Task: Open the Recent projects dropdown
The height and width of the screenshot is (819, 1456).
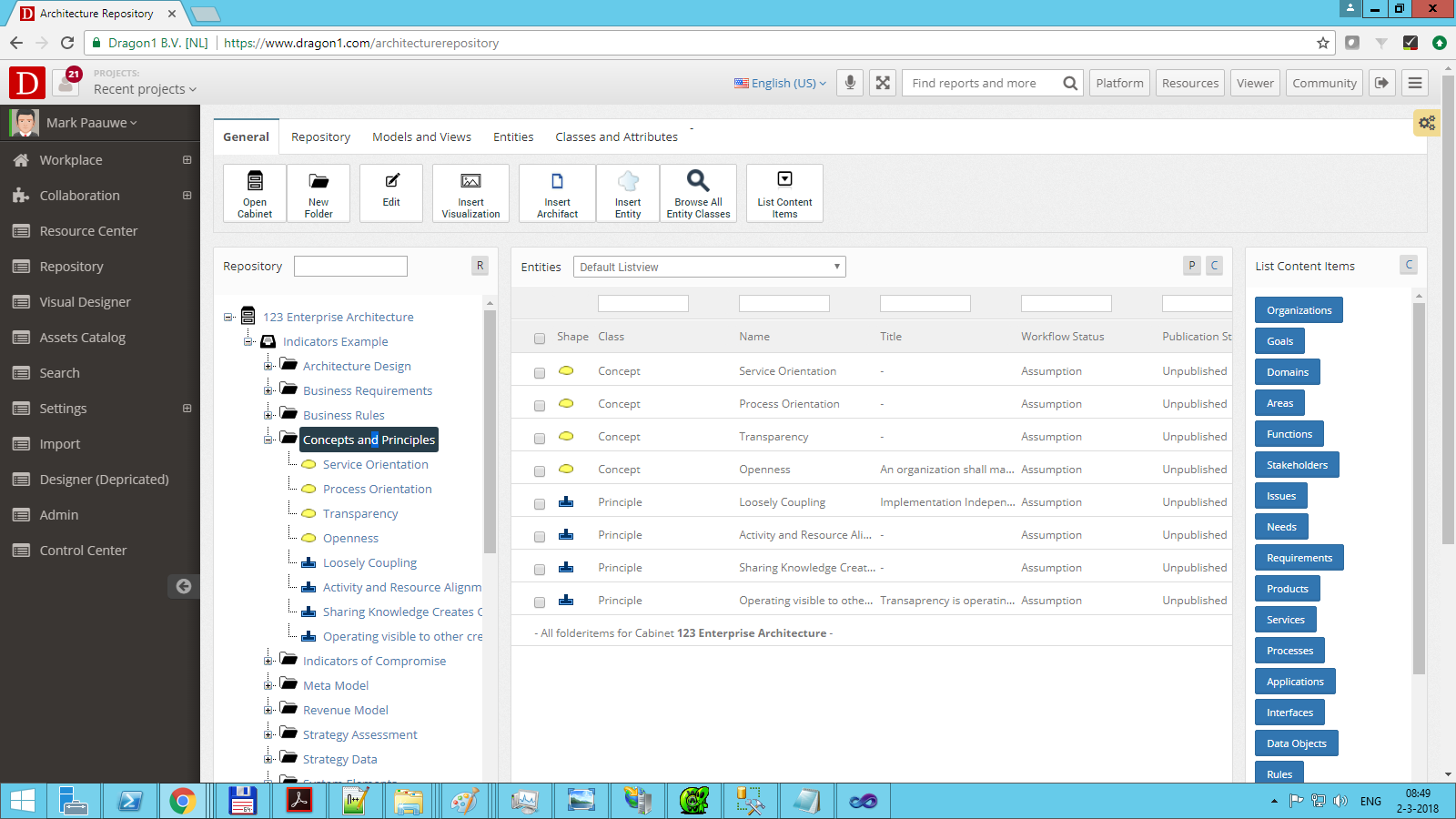Action: point(145,89)
